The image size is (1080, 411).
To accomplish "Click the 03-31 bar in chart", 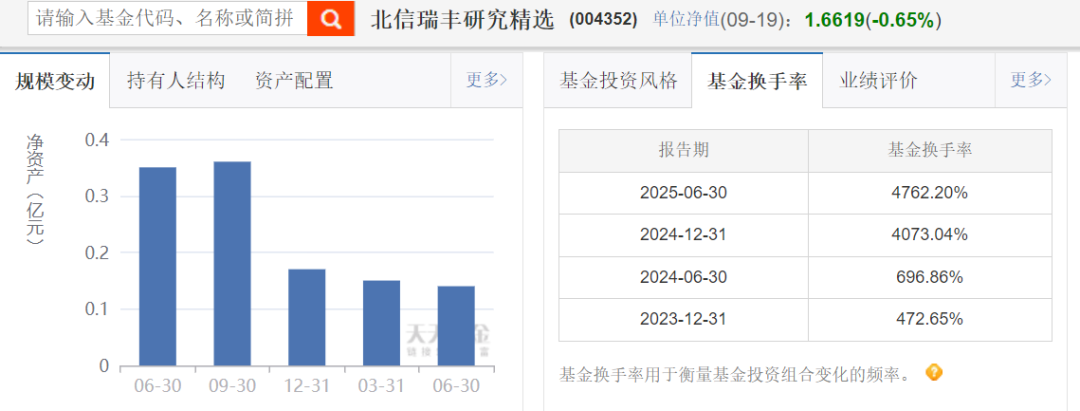I will click(x=382, y=323).
